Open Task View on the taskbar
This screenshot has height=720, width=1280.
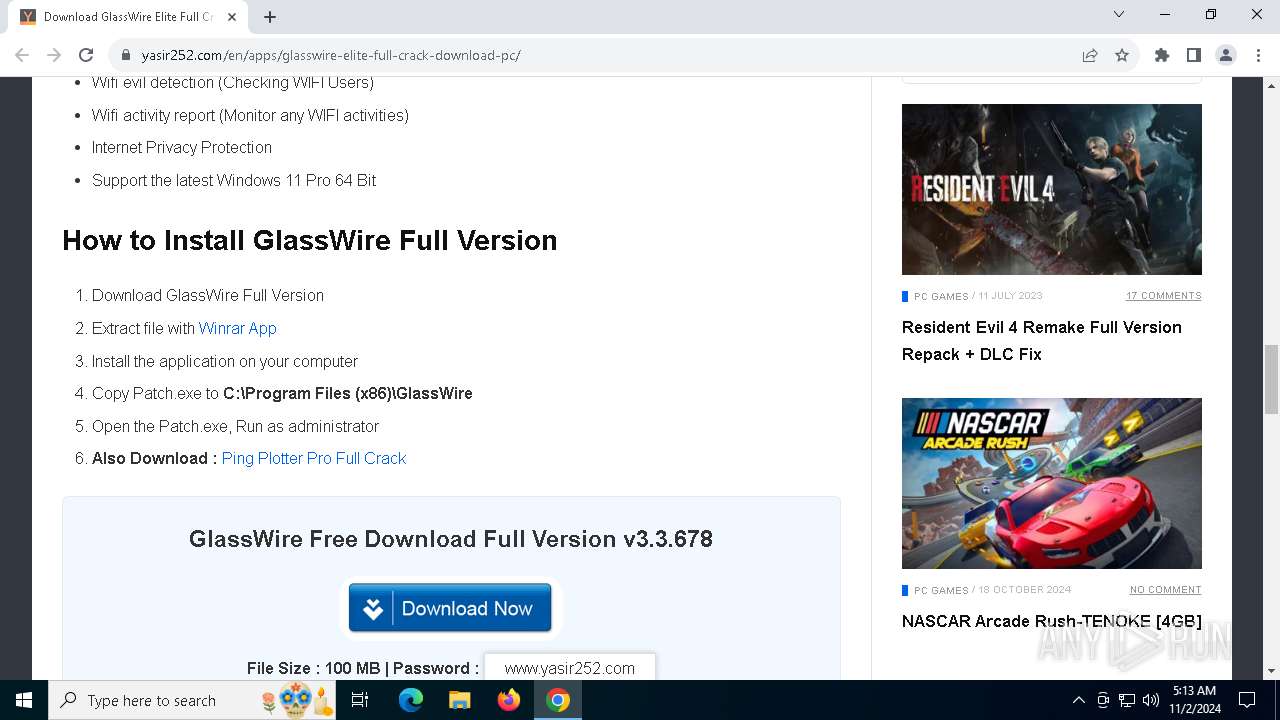[x=361, y=700]
